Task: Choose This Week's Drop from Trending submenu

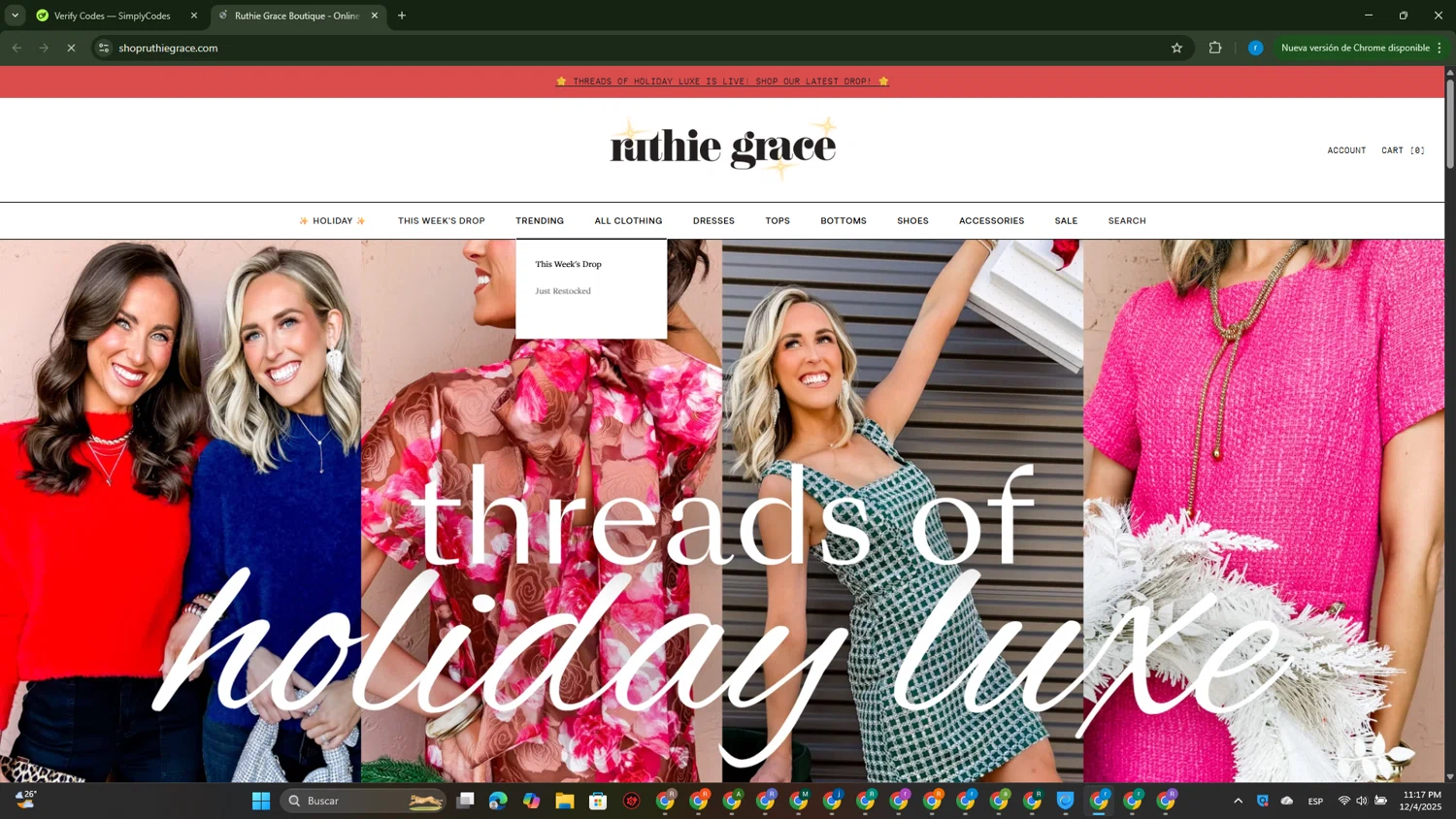Action: click(568, 264)
